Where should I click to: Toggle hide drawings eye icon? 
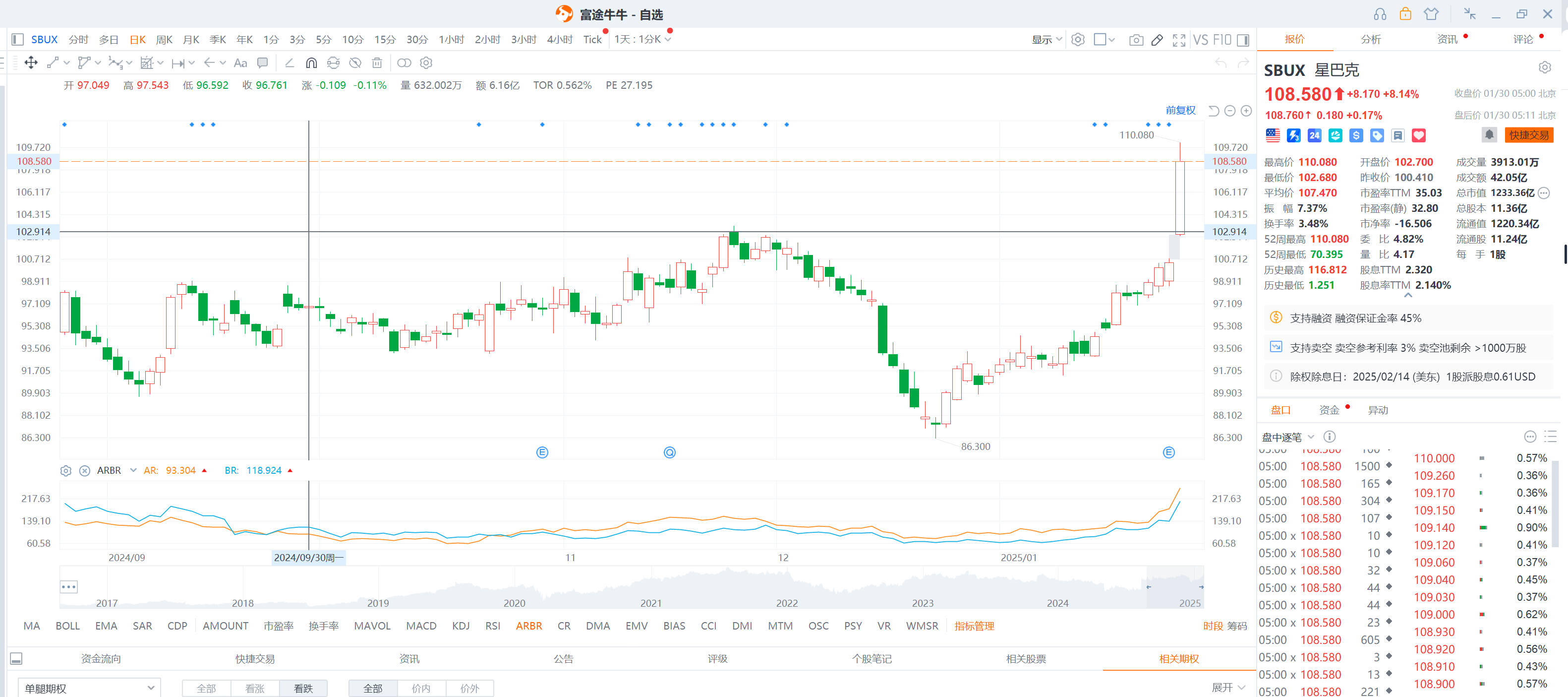(355, 63)
